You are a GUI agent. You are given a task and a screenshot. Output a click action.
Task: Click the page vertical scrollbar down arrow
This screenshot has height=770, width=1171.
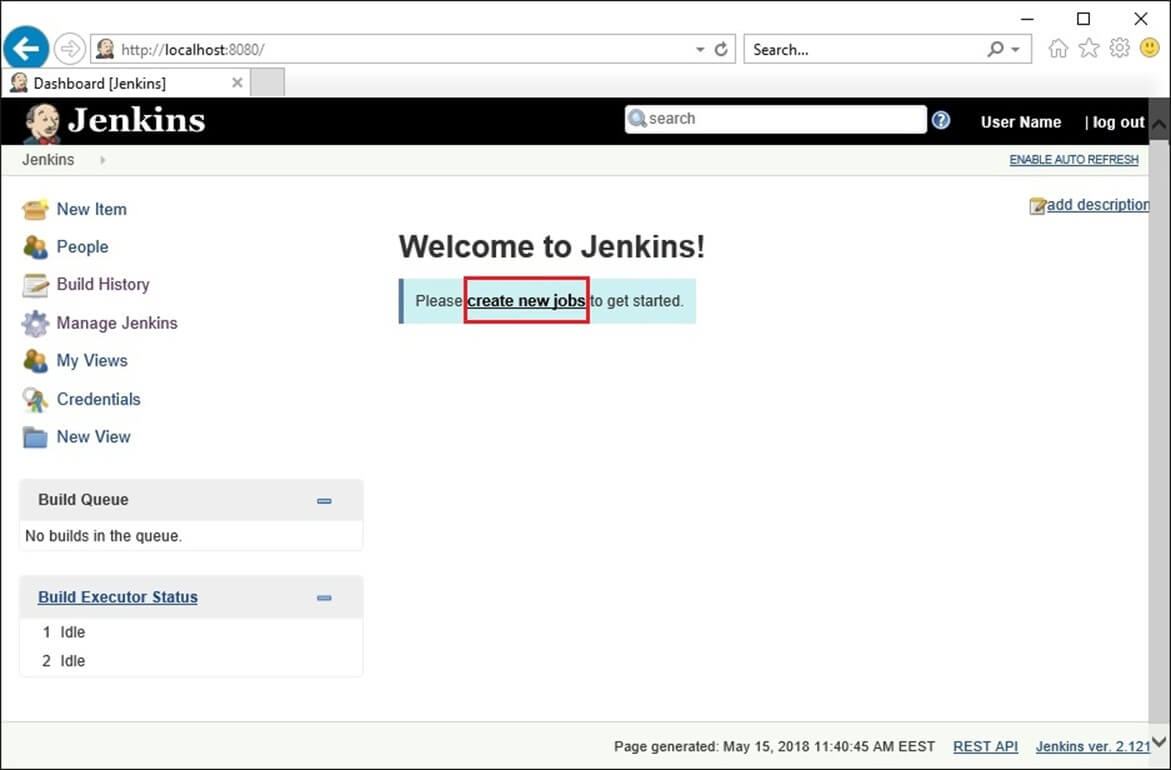tap(1160, 742)
